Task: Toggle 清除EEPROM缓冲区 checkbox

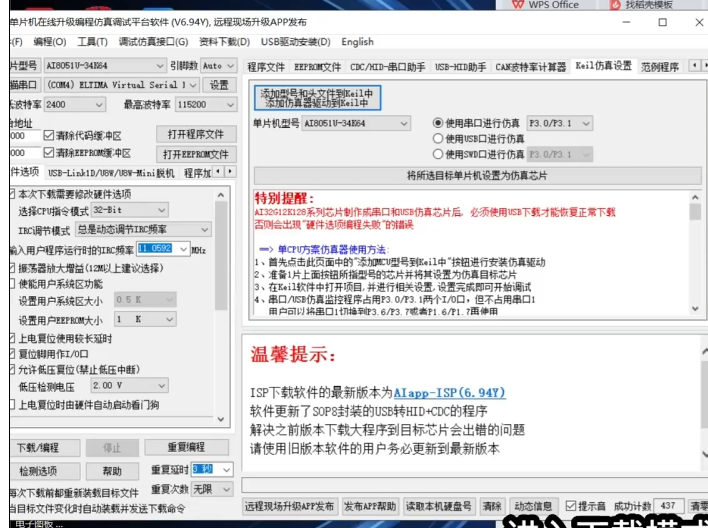Action: coord(49,153)
